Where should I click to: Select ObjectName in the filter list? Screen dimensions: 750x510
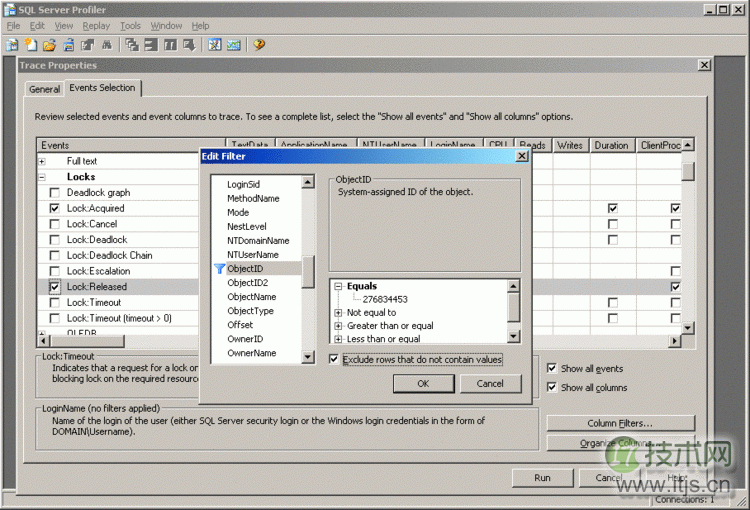[252, 297]
